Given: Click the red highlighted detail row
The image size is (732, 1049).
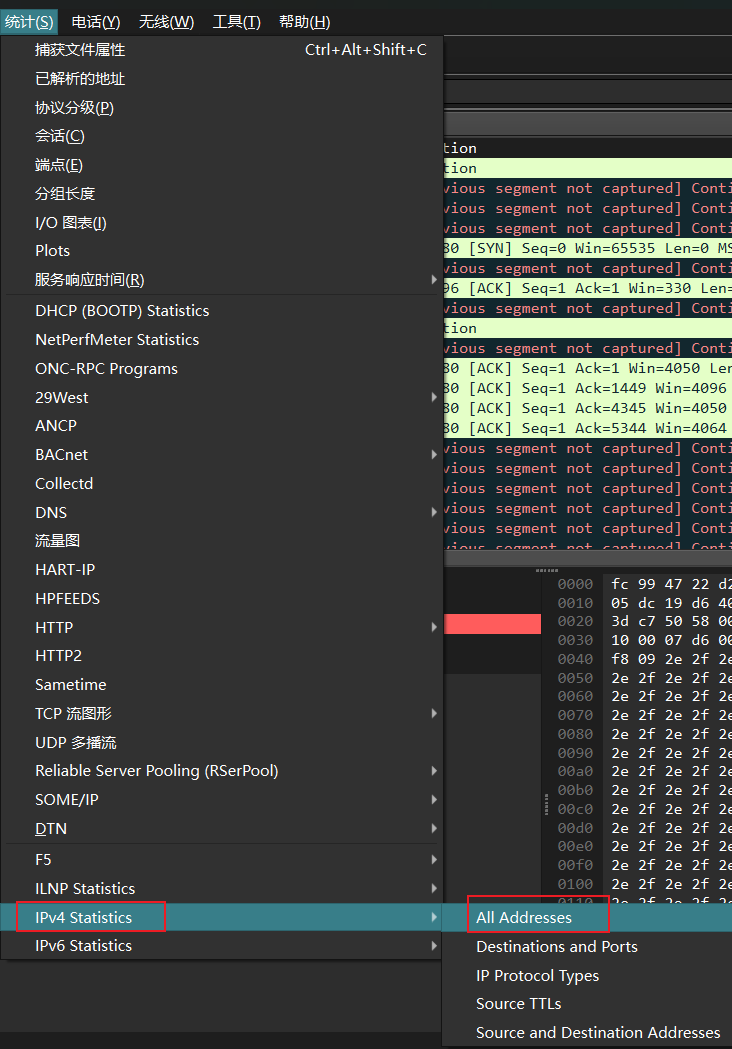Looking at the screenshot, I should coord(492,624).
